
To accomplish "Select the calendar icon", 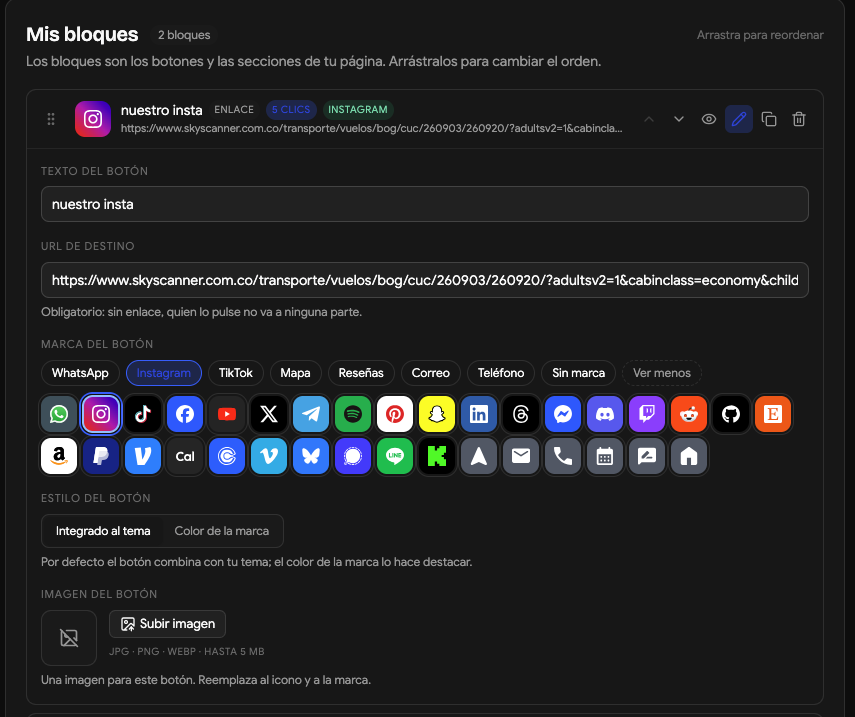I will [x=605, y=456].
